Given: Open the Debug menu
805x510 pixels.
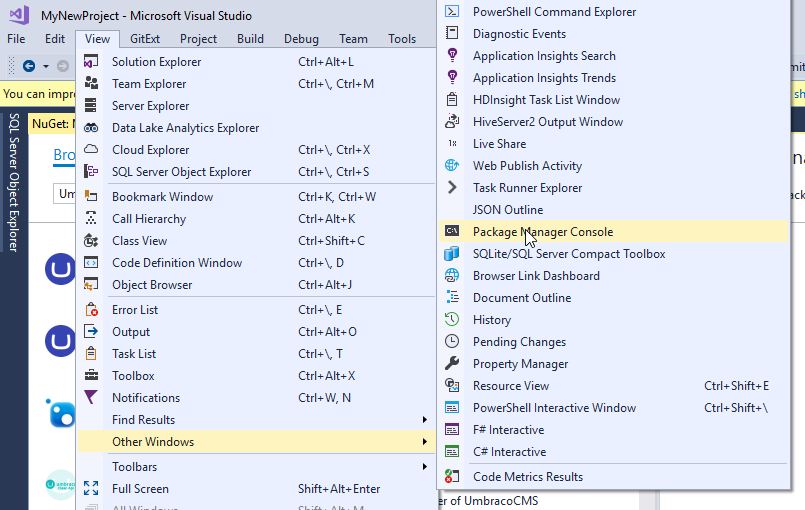Looking at the screenshot, I should click(301, 39).
